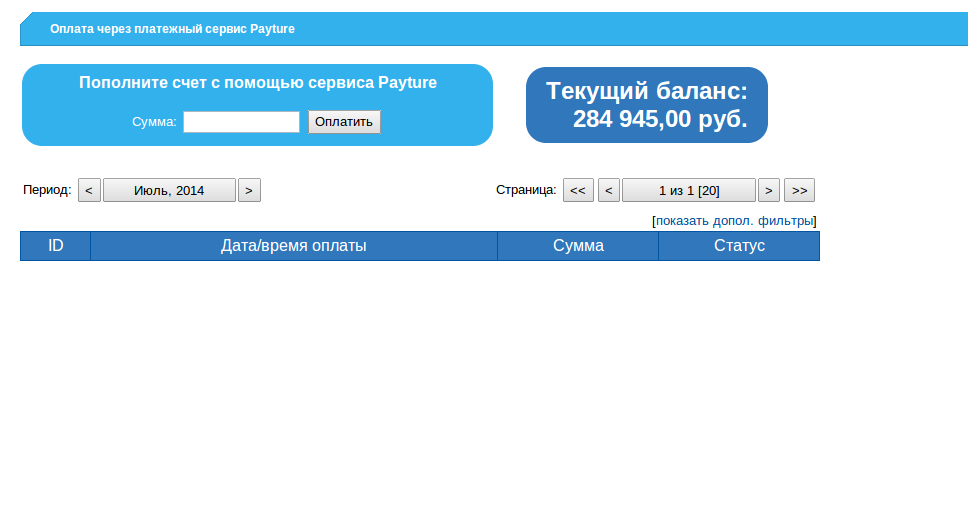Open the Июль, 2014 period selector
This screenshot has width=968, height=518.
tap(169, 190)
